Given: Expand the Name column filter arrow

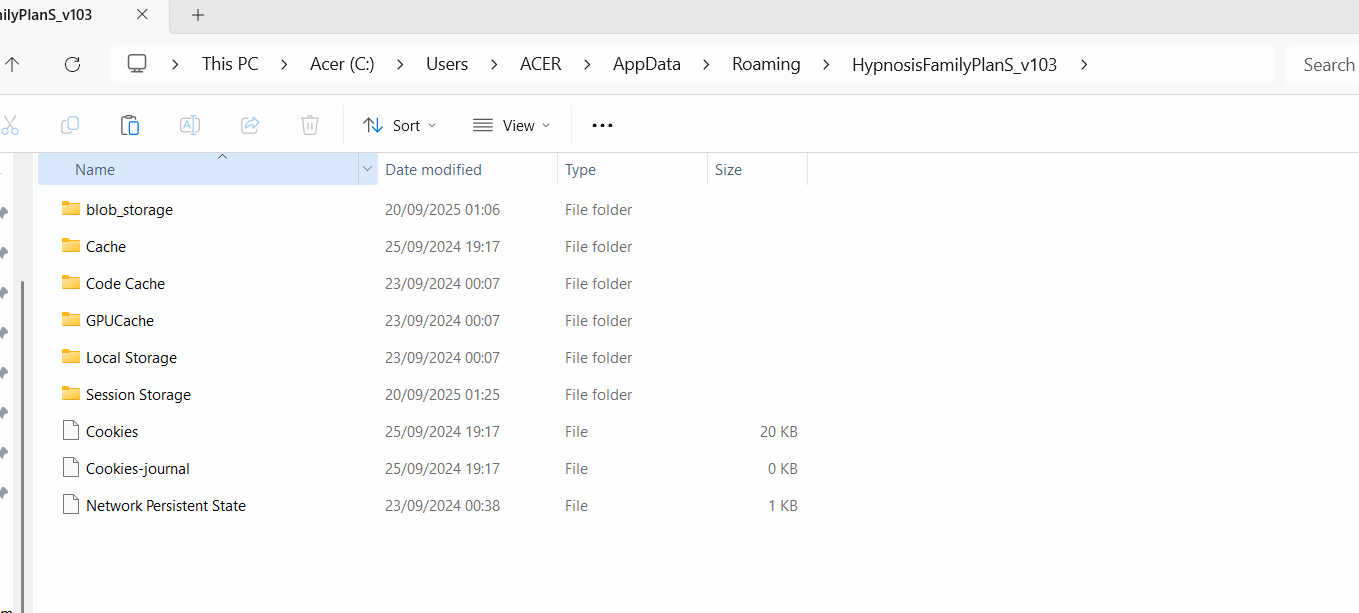Looking at the screenshot, I should pos(366,170).
